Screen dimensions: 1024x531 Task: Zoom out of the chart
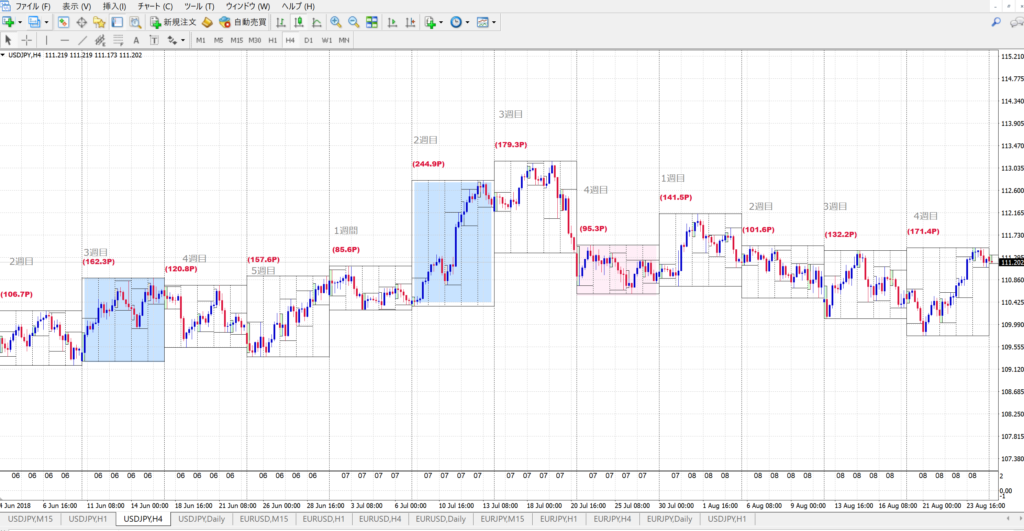click(x=354, y=22)
